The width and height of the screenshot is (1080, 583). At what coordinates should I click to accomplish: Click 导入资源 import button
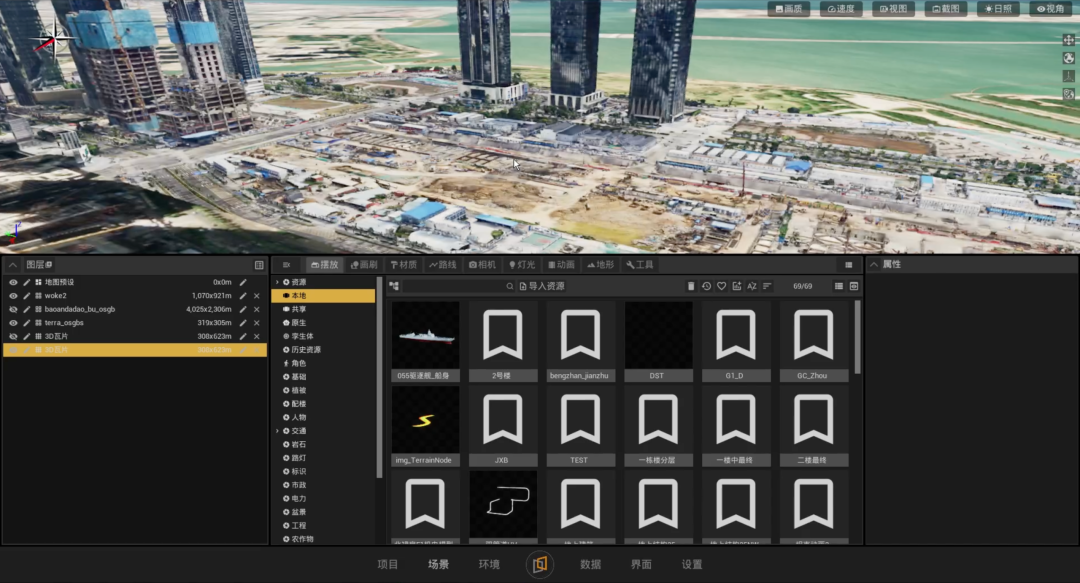click(x=542, y=286)
